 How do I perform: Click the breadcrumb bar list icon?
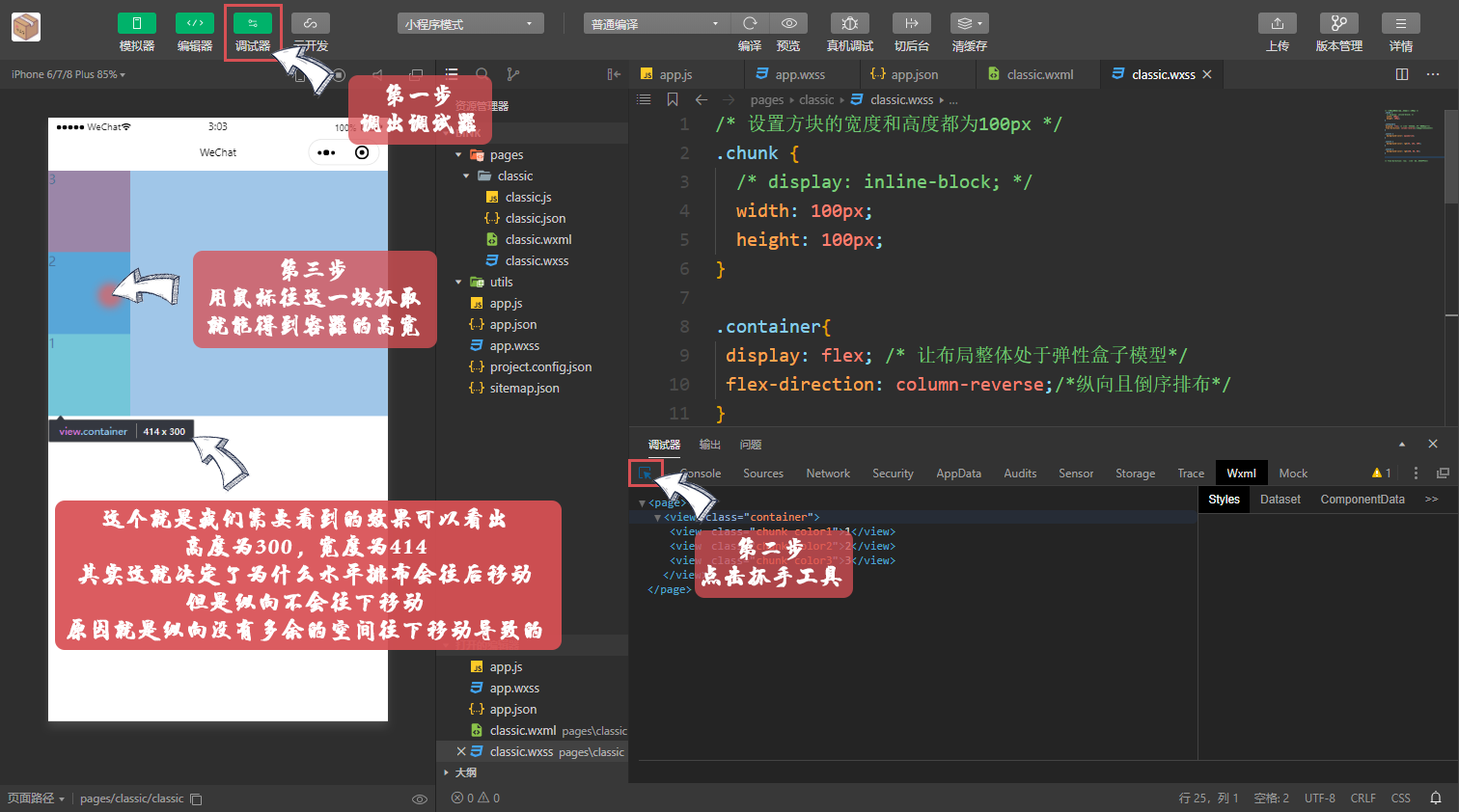coord(645,99)
